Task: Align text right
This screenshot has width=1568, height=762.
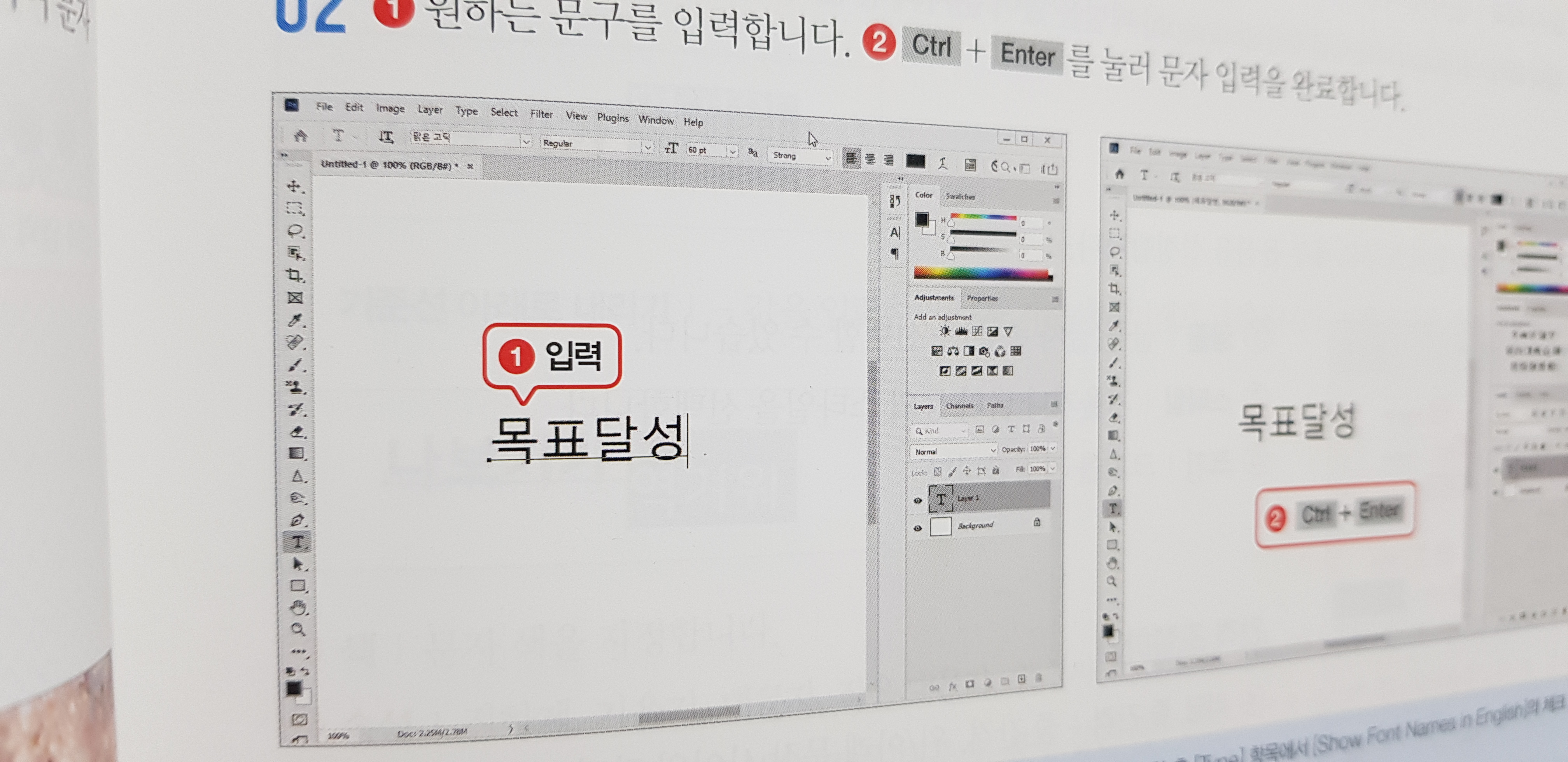Action: point(889,160)
